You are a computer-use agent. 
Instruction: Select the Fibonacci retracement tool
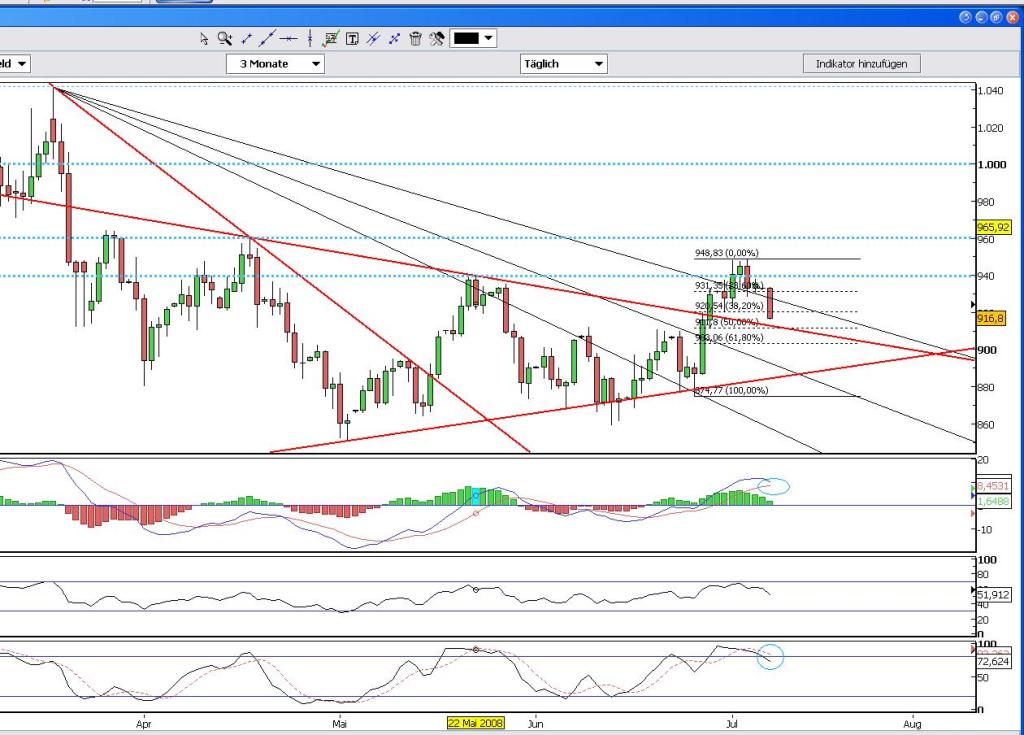330,39
